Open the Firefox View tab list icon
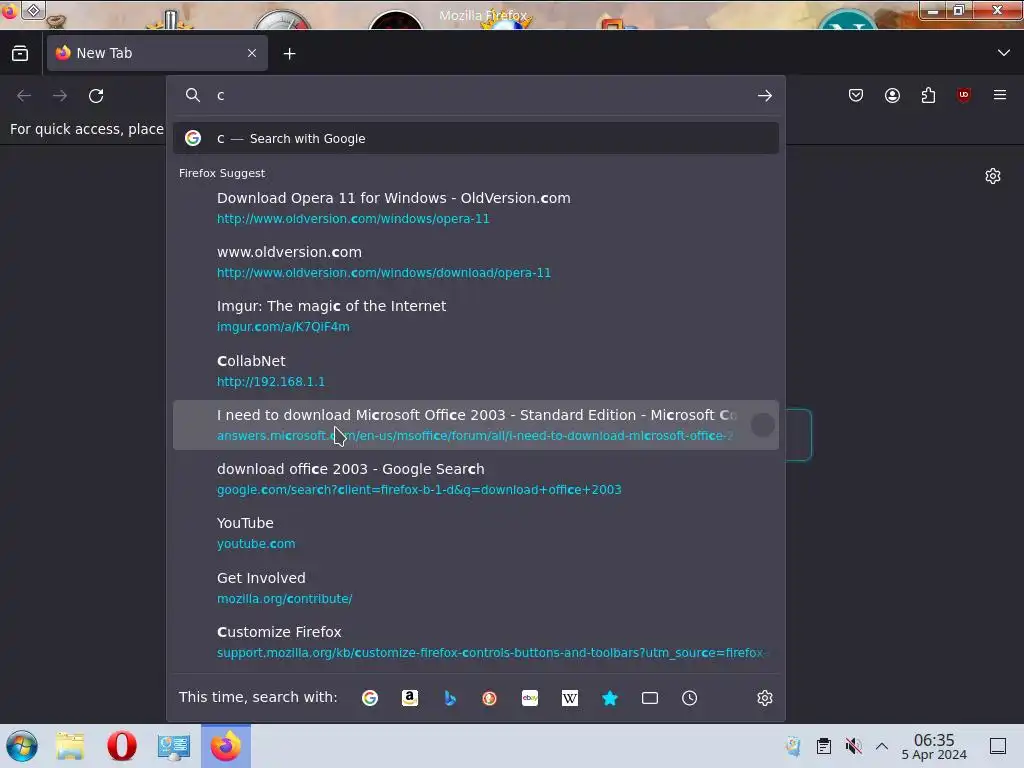This screenshot has height=768, width=1024. click(20, 54)
